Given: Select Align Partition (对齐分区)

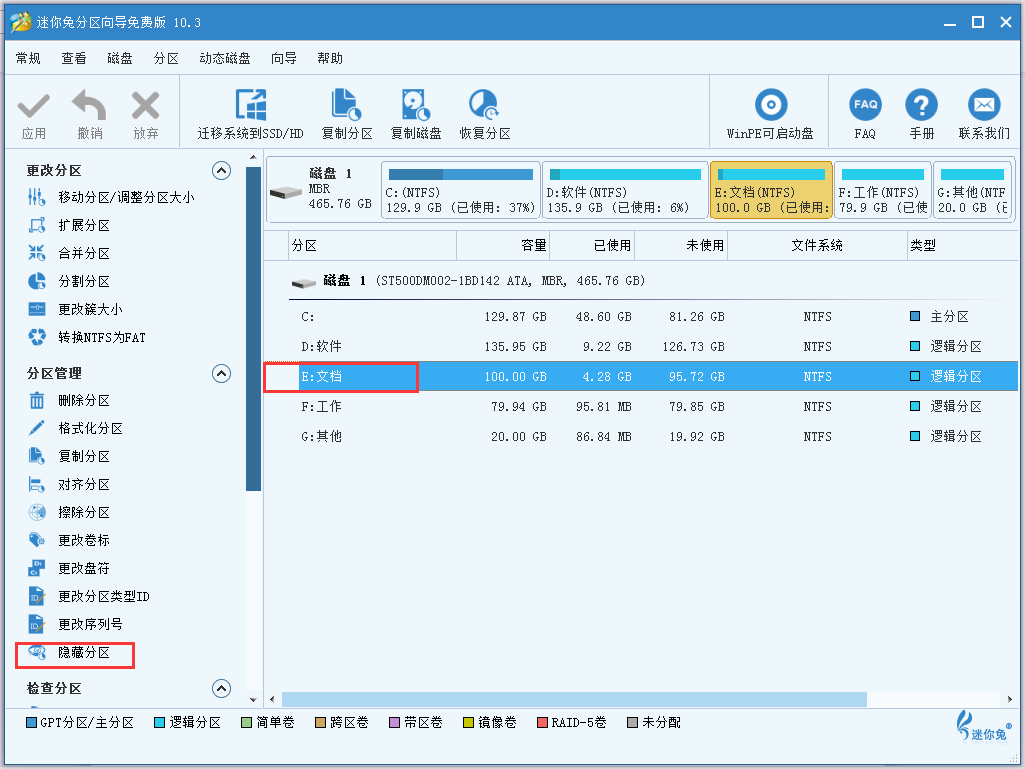Looking at the screenshot, I should (x=69, y=485).
